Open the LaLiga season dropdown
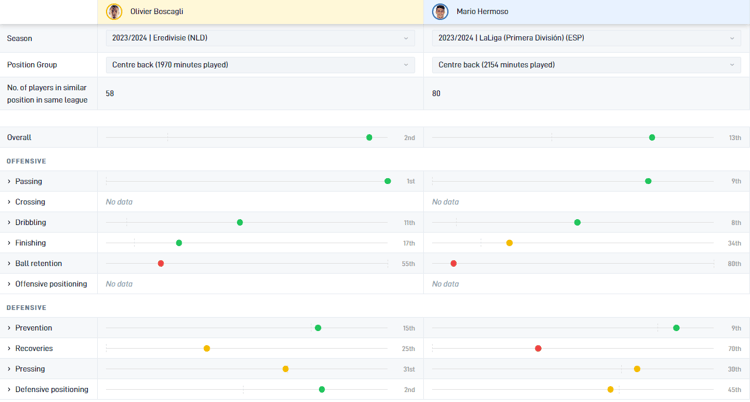This screenshot has width=750, height=402. [586, 38]
